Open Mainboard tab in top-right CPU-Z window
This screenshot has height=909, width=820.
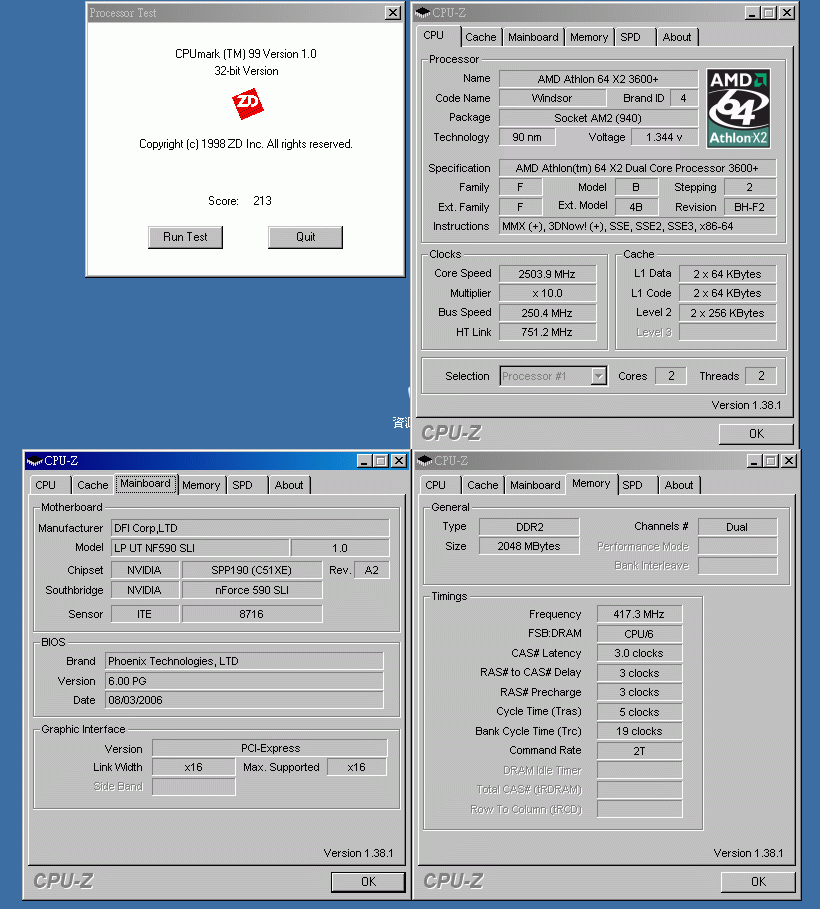click(x=533, y=37)
